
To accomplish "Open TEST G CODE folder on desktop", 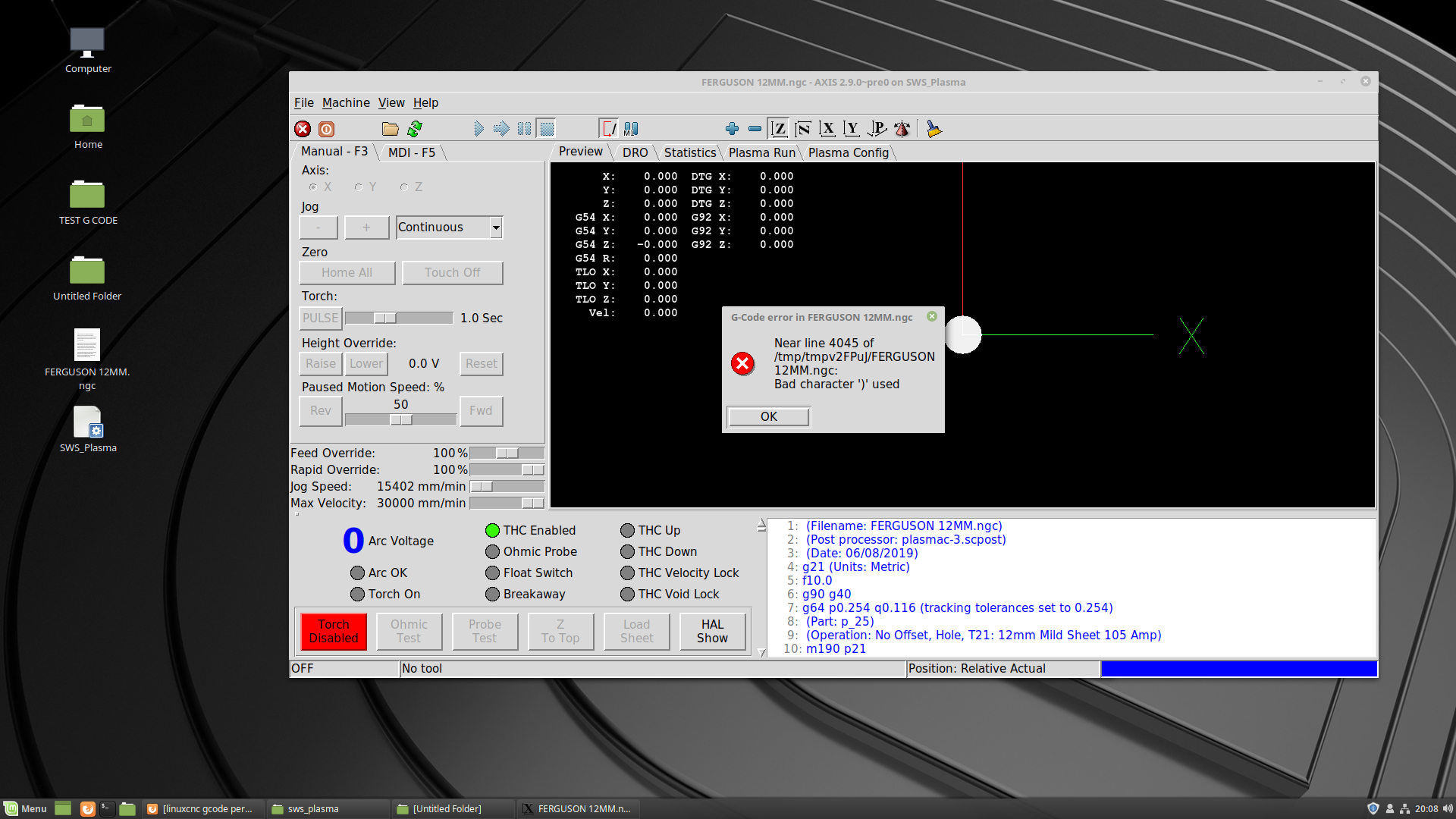I will tap(87, 202).
